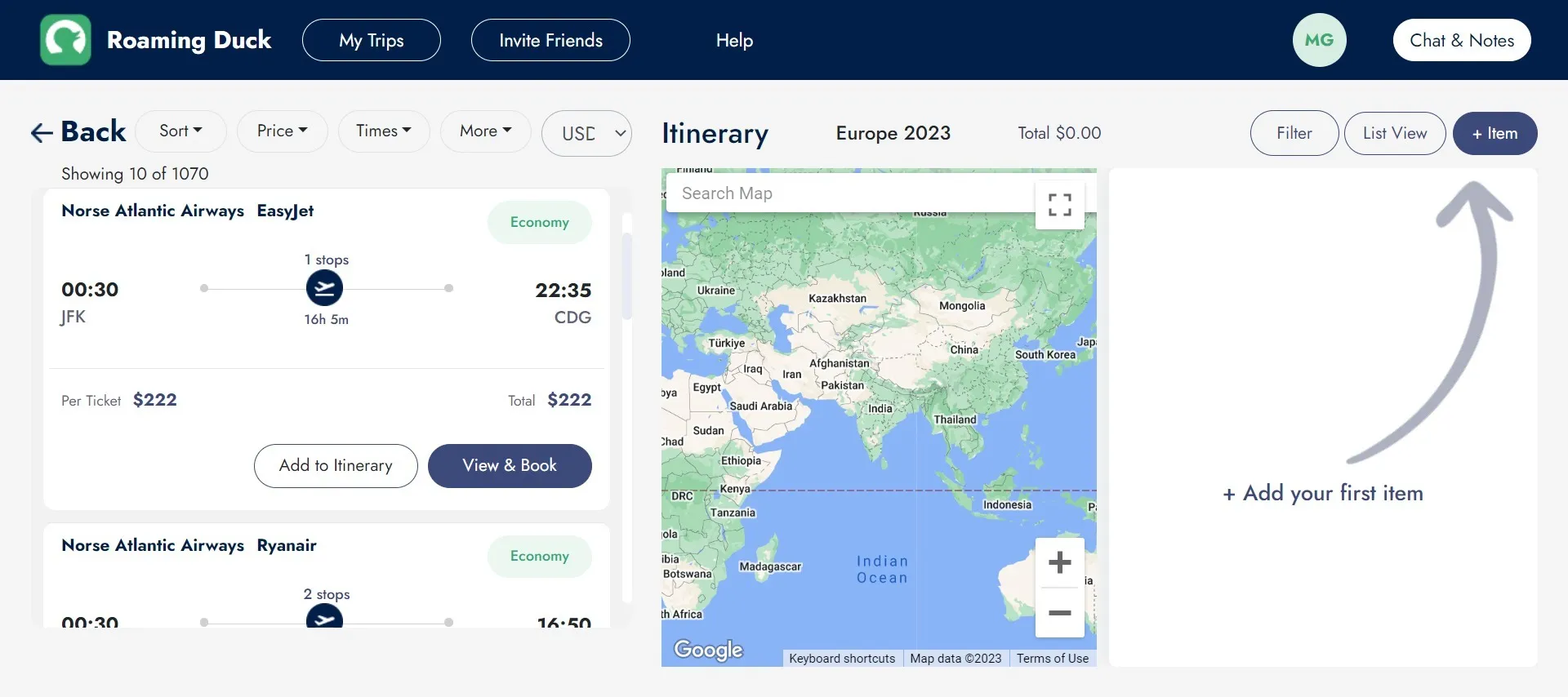
Task: Open the Sort dropdown
Action: pos(180,131)
